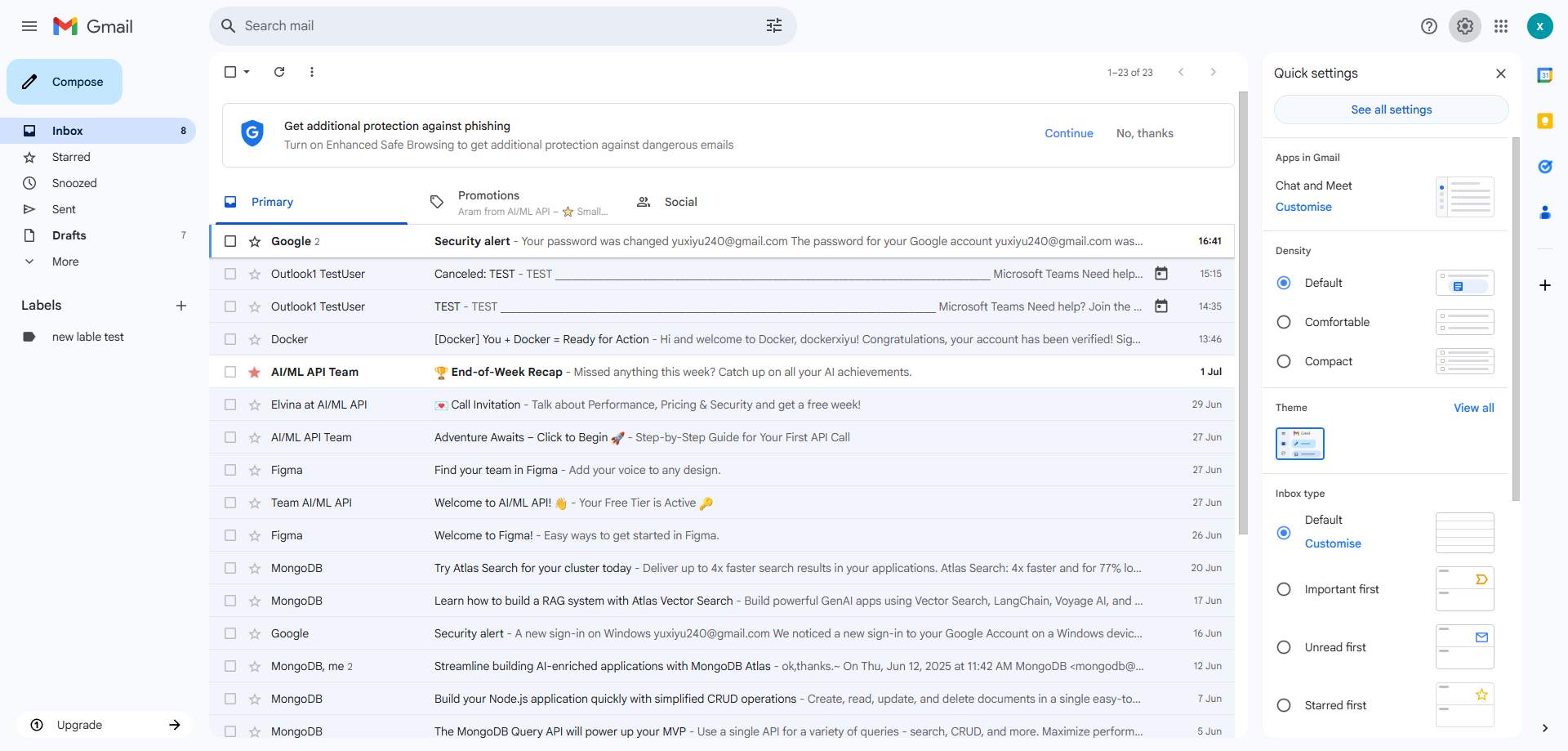Open Contacts side panel
Image resolution: width=1568 pixels, height=751 pixels.
[x=1545, y=212]
